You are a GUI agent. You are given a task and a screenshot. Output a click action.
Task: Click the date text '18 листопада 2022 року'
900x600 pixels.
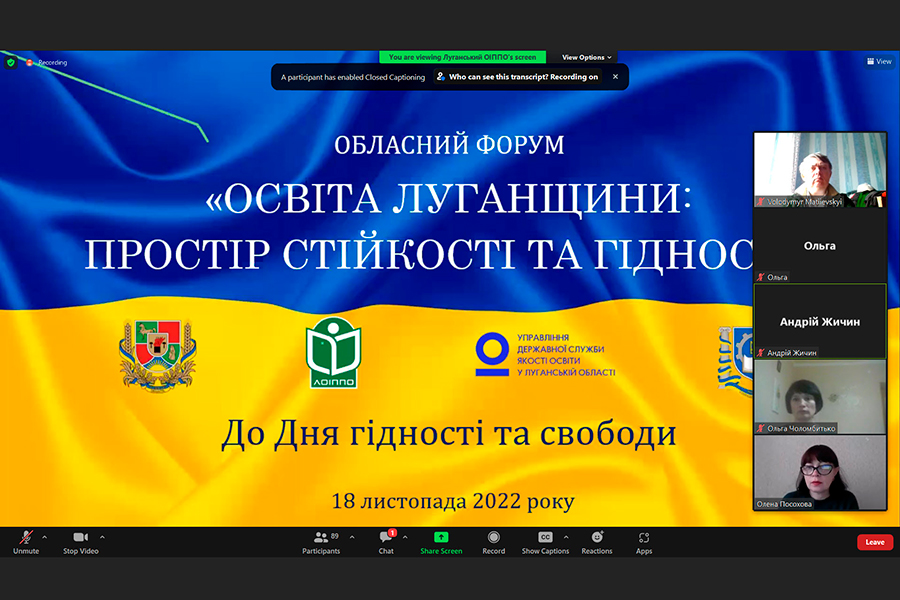click(x=453, y=501)
